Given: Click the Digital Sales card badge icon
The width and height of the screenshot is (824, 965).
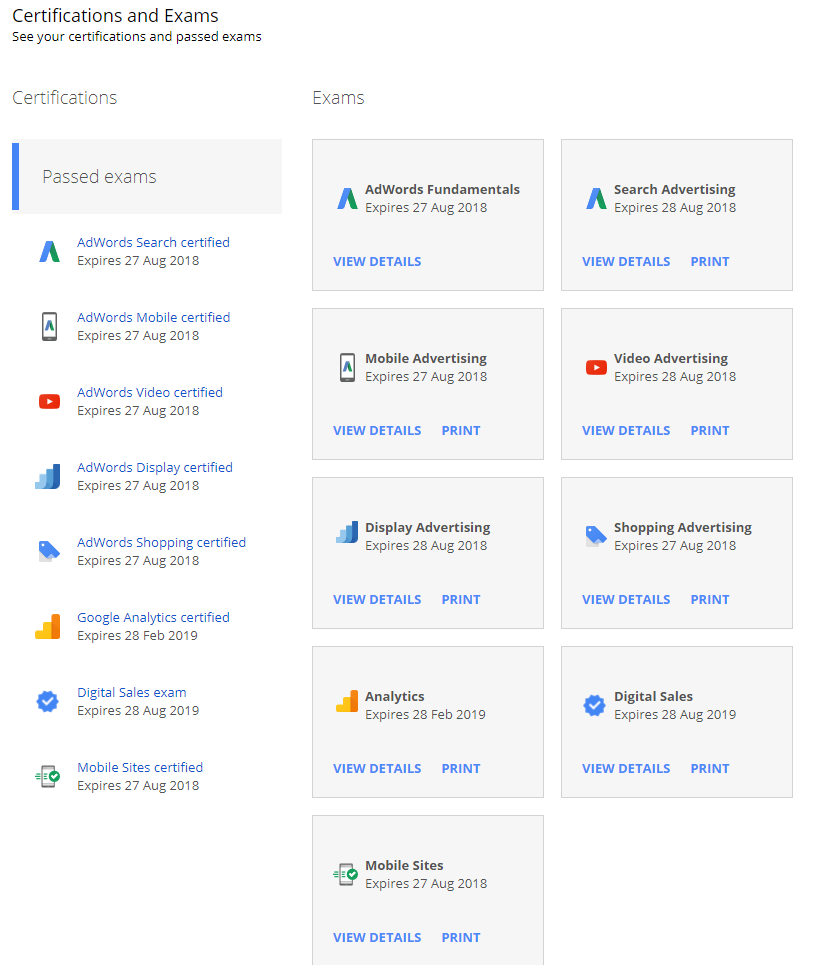Looking at the screenshot, I should (594, 705).
